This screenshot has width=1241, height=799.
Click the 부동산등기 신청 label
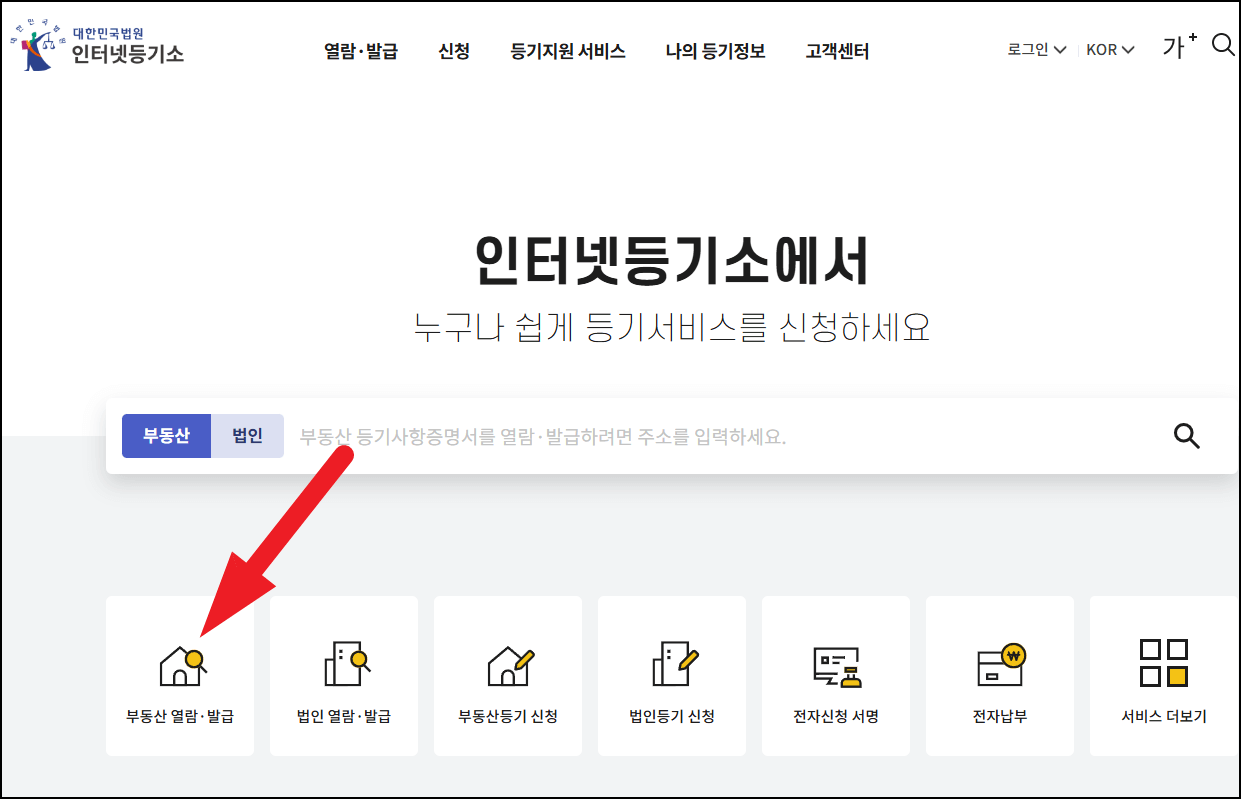pyautogui.click(x=508, y=716)
